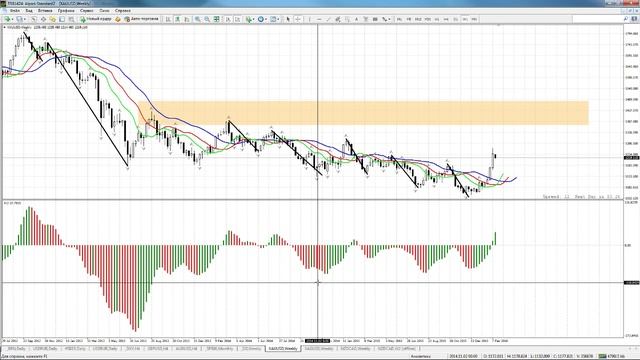Screen dimensions: 640x360
Task: Select the Horizontal Line tool
Action: point(319,19)
